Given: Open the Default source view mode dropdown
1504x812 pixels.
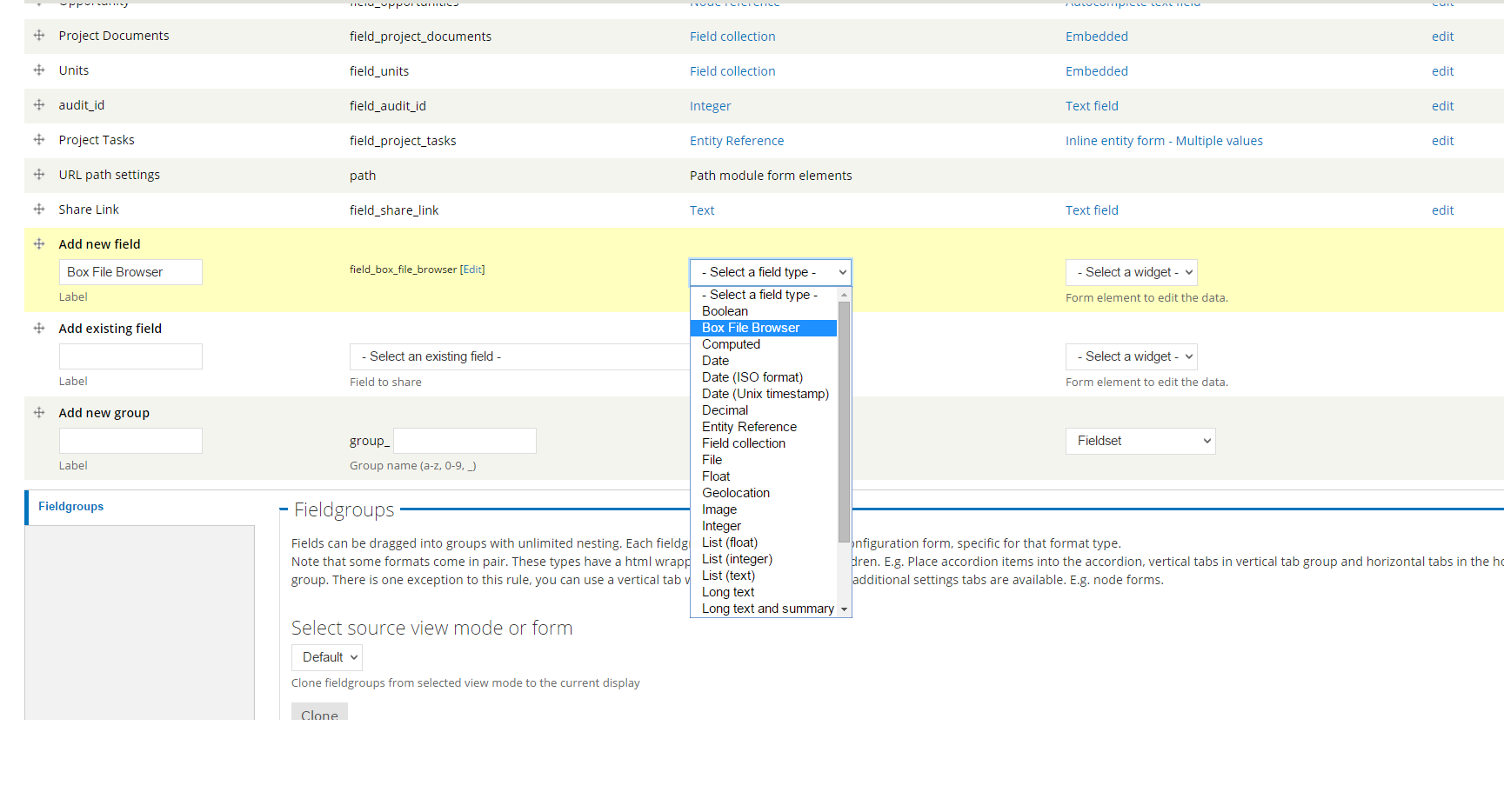Looking at the screenshot, I should [x=326, y=657].
